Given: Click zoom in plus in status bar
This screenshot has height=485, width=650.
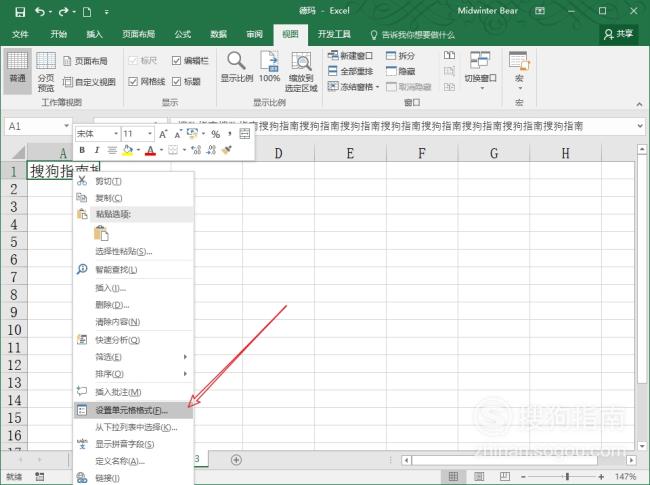Looking at the screenshot, I should (x=601, y=477).
